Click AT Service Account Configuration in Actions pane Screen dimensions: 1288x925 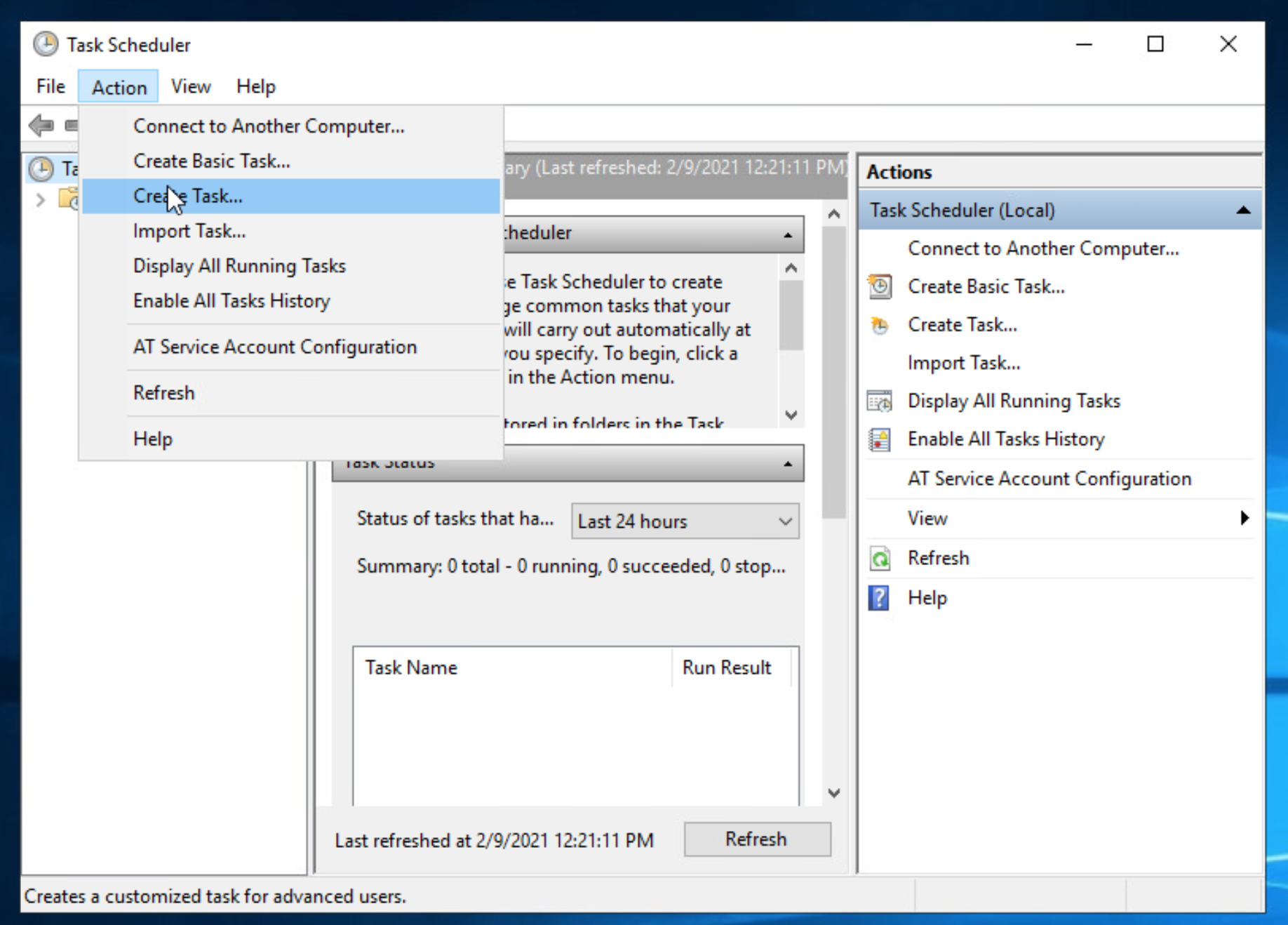pos(1049,479)
